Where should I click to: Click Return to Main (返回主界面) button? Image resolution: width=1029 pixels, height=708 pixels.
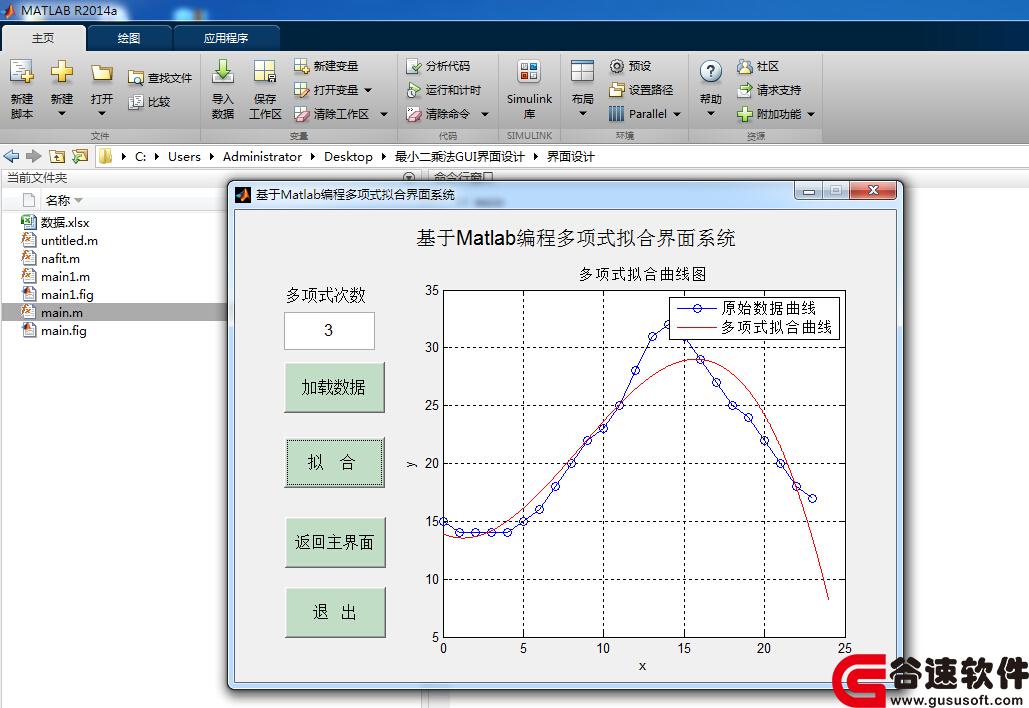(335, 542)
